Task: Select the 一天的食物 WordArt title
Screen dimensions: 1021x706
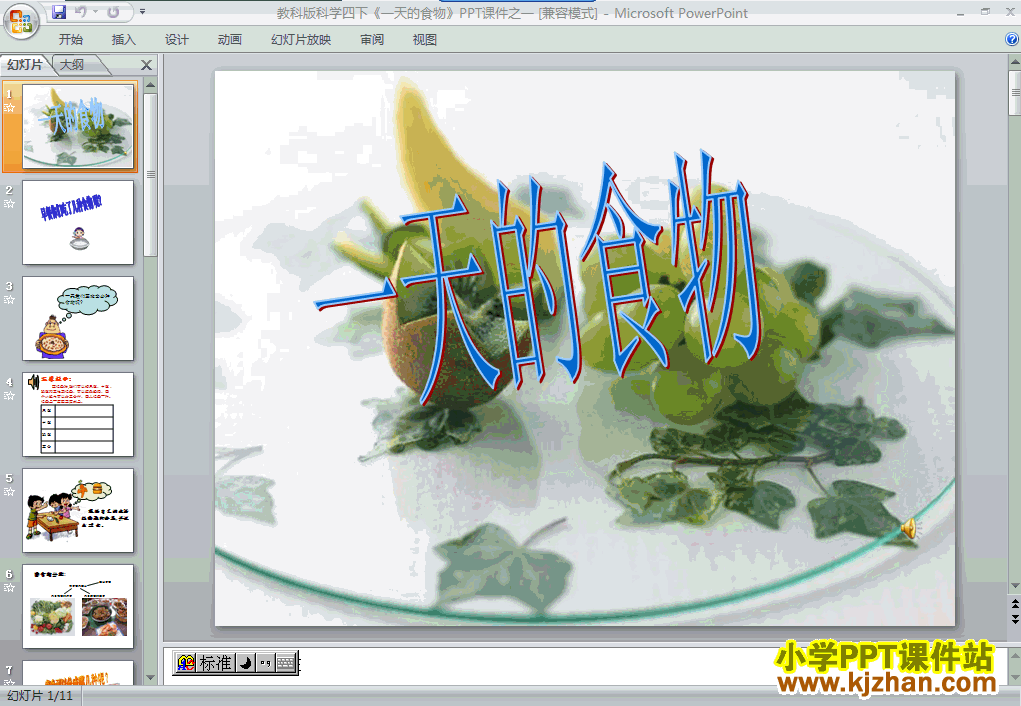Action: click(537, 277)
